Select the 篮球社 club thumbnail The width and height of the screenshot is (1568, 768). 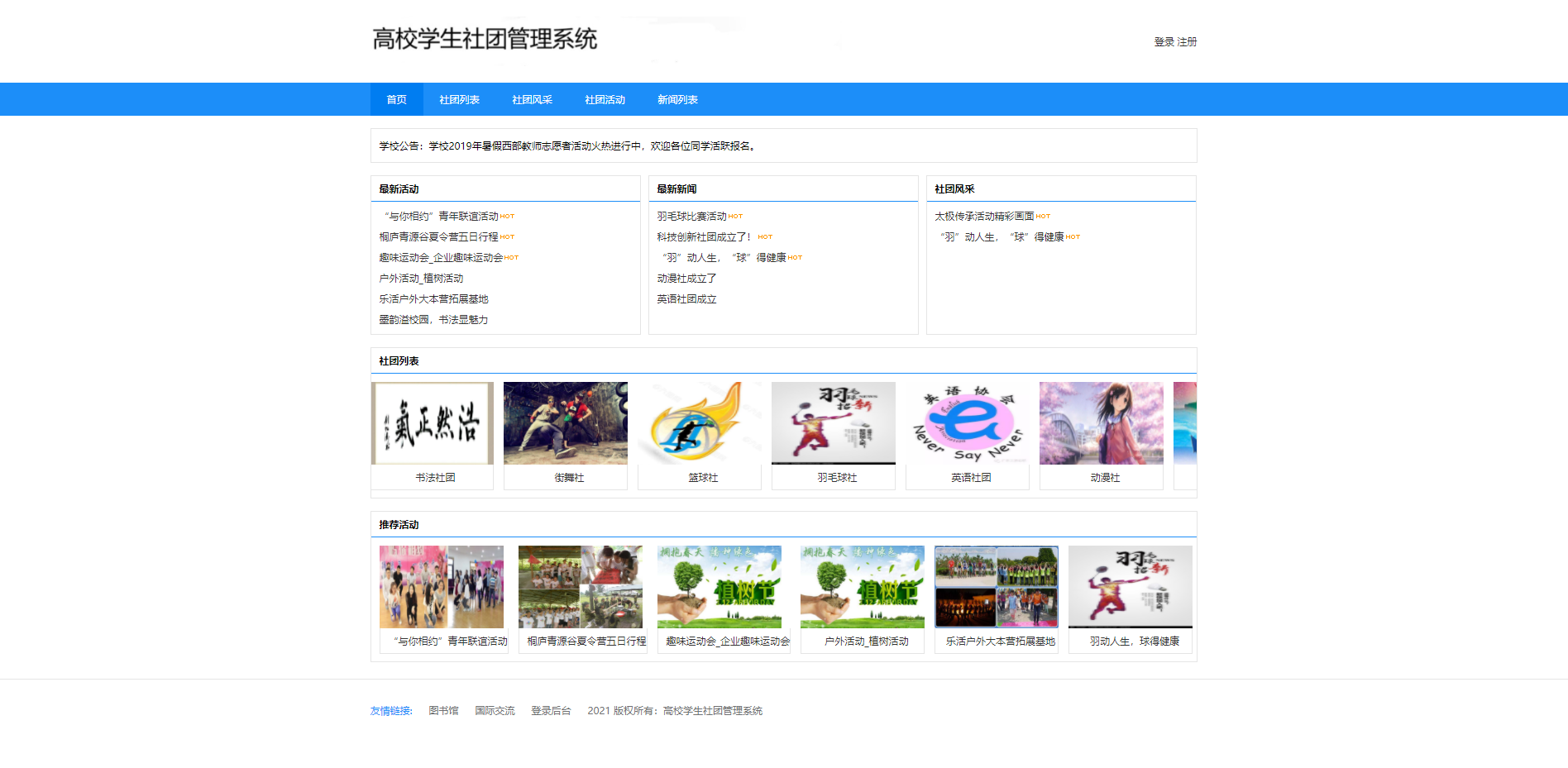click(700, 422)
